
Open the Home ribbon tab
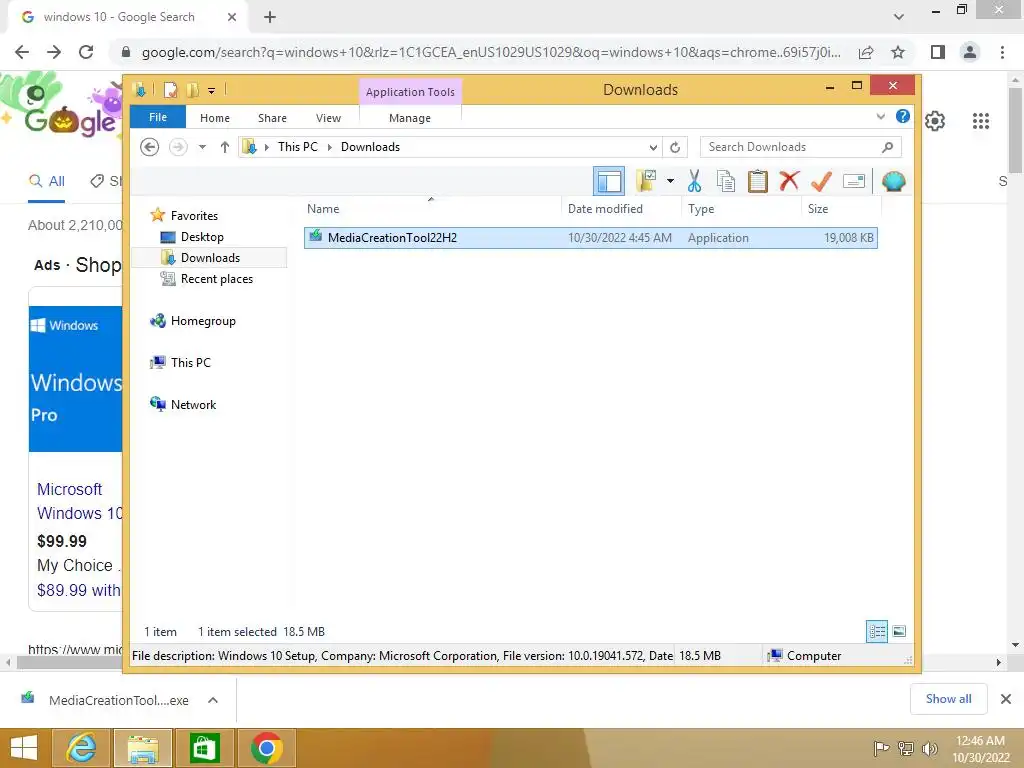pyautogui.click(x=215, y=118)
